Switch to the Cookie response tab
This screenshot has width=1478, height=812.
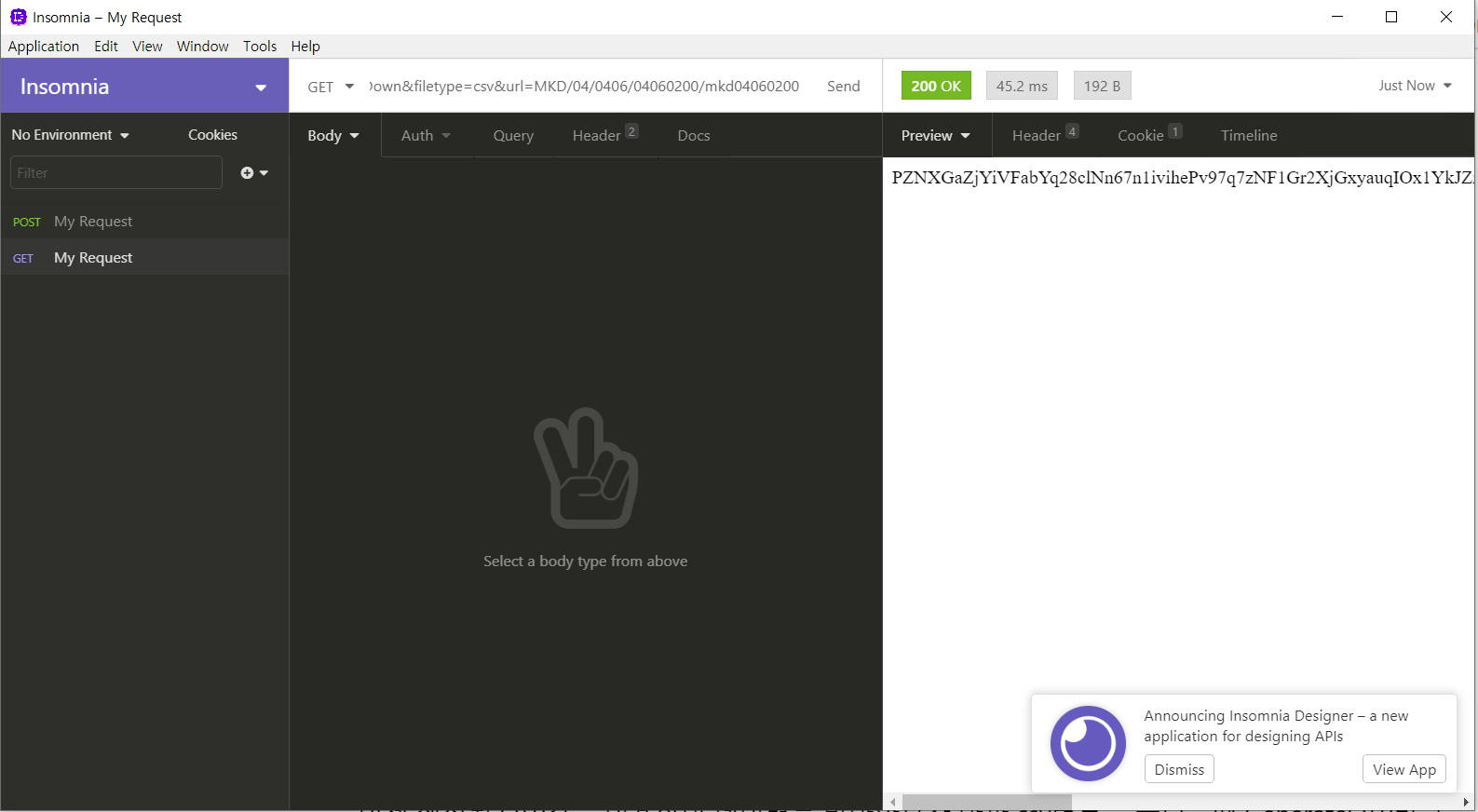[x=1149, y=135]
